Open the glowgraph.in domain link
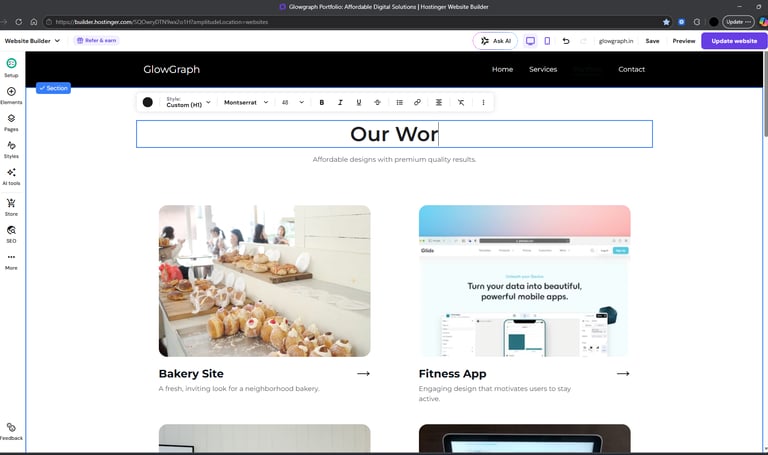Screen dimensions: 768x455 point(616,41)
